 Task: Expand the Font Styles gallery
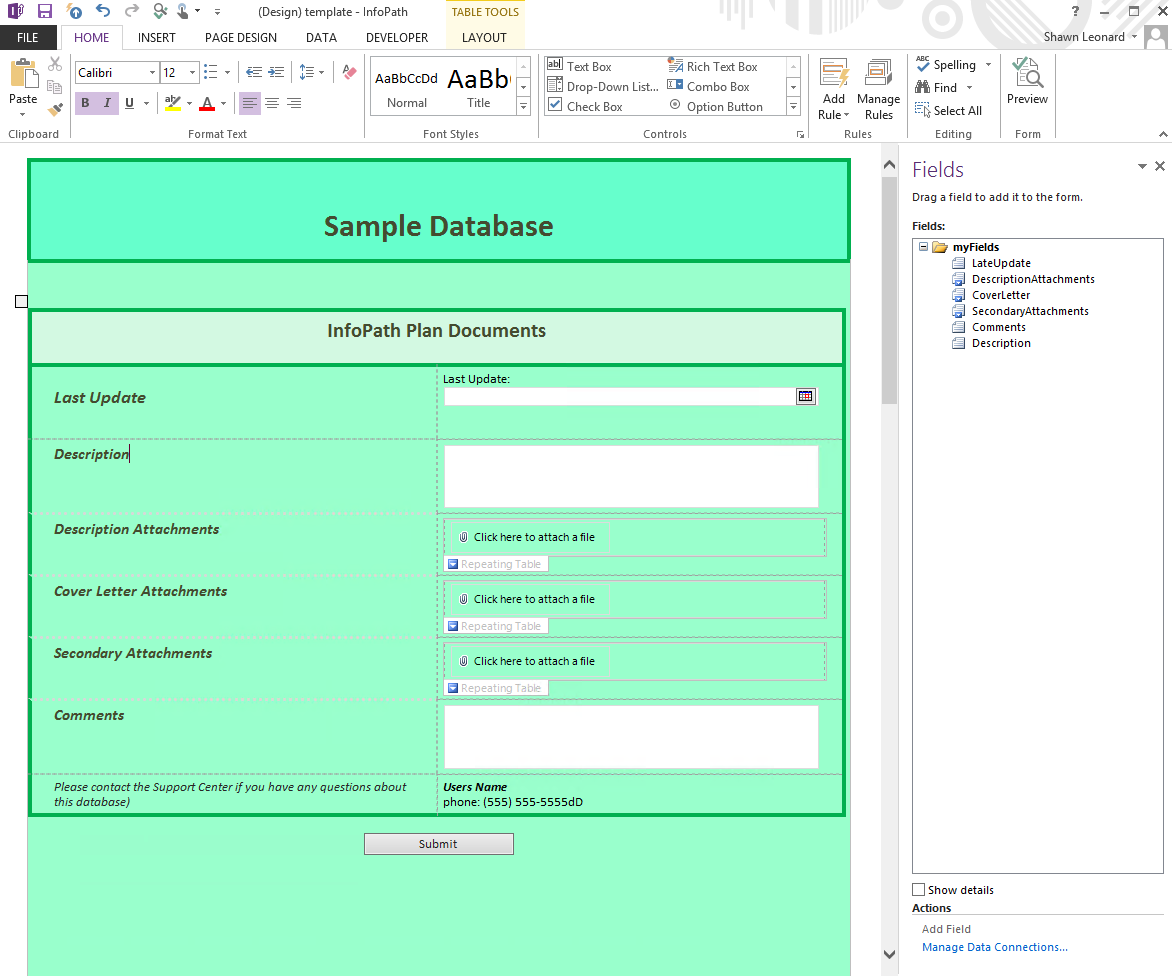pyautogui.click(x=524, y=107)
